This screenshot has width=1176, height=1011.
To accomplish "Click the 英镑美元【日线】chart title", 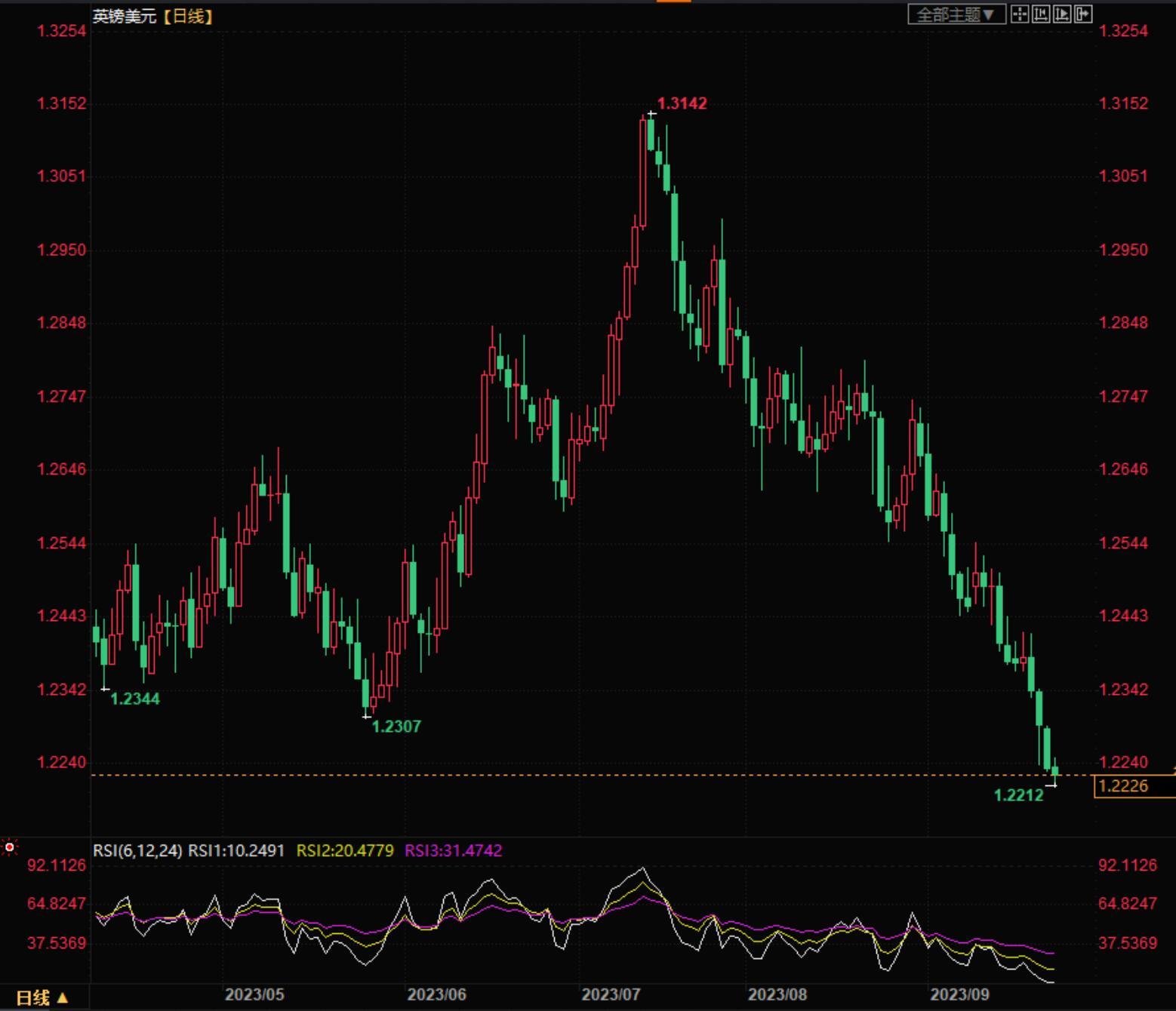I will pos(153,16).
